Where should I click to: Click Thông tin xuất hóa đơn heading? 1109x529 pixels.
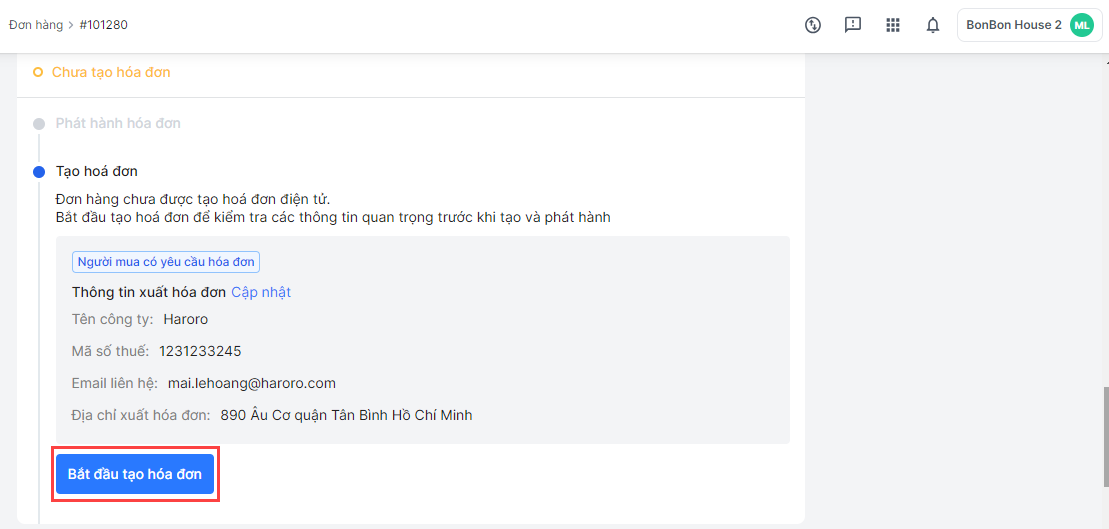[149, 292]
